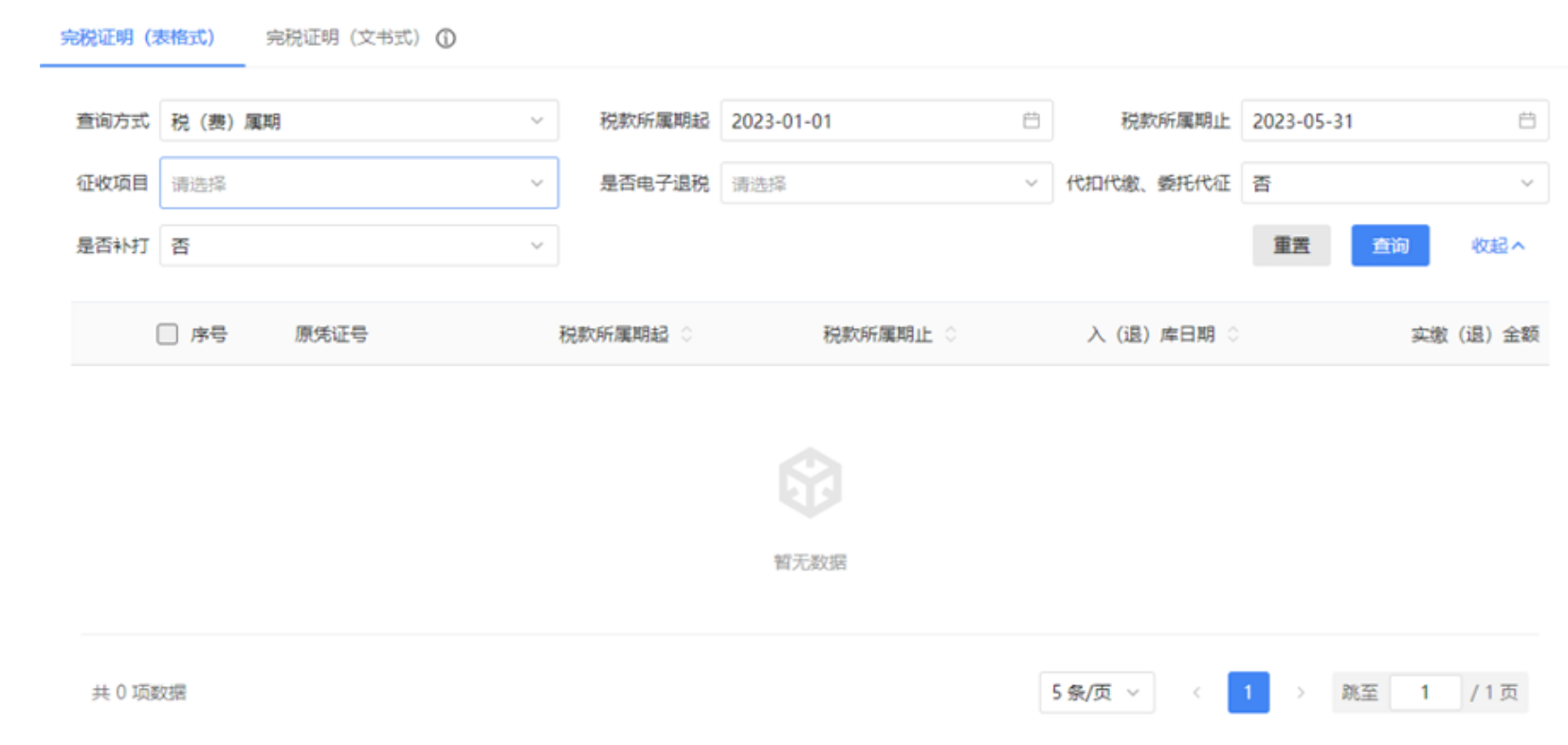Screen dimensions: 1568x745
Task: Open the 5 条/页 page size dropdown
Action: tap(1097, 692)
